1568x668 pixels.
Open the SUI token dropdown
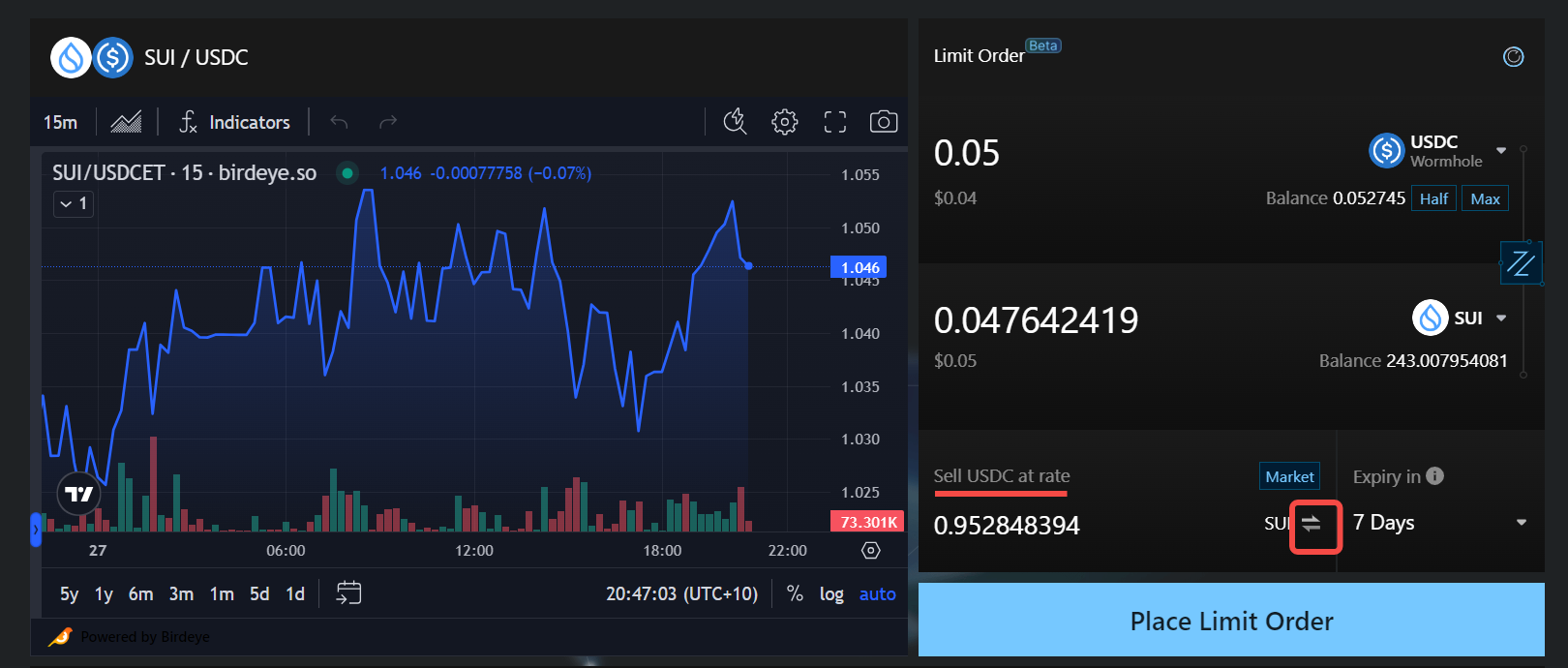tap(1461, 318)
